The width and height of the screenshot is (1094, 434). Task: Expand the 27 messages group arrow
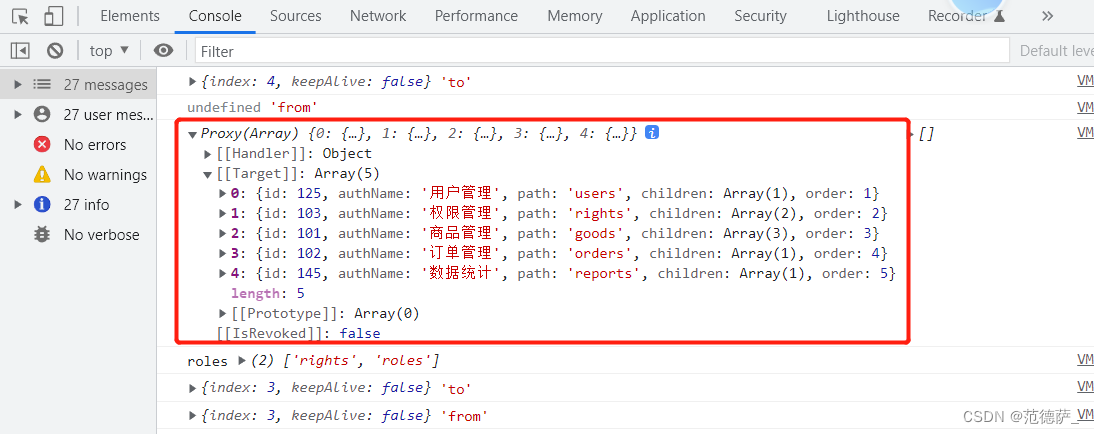point(18,84)
